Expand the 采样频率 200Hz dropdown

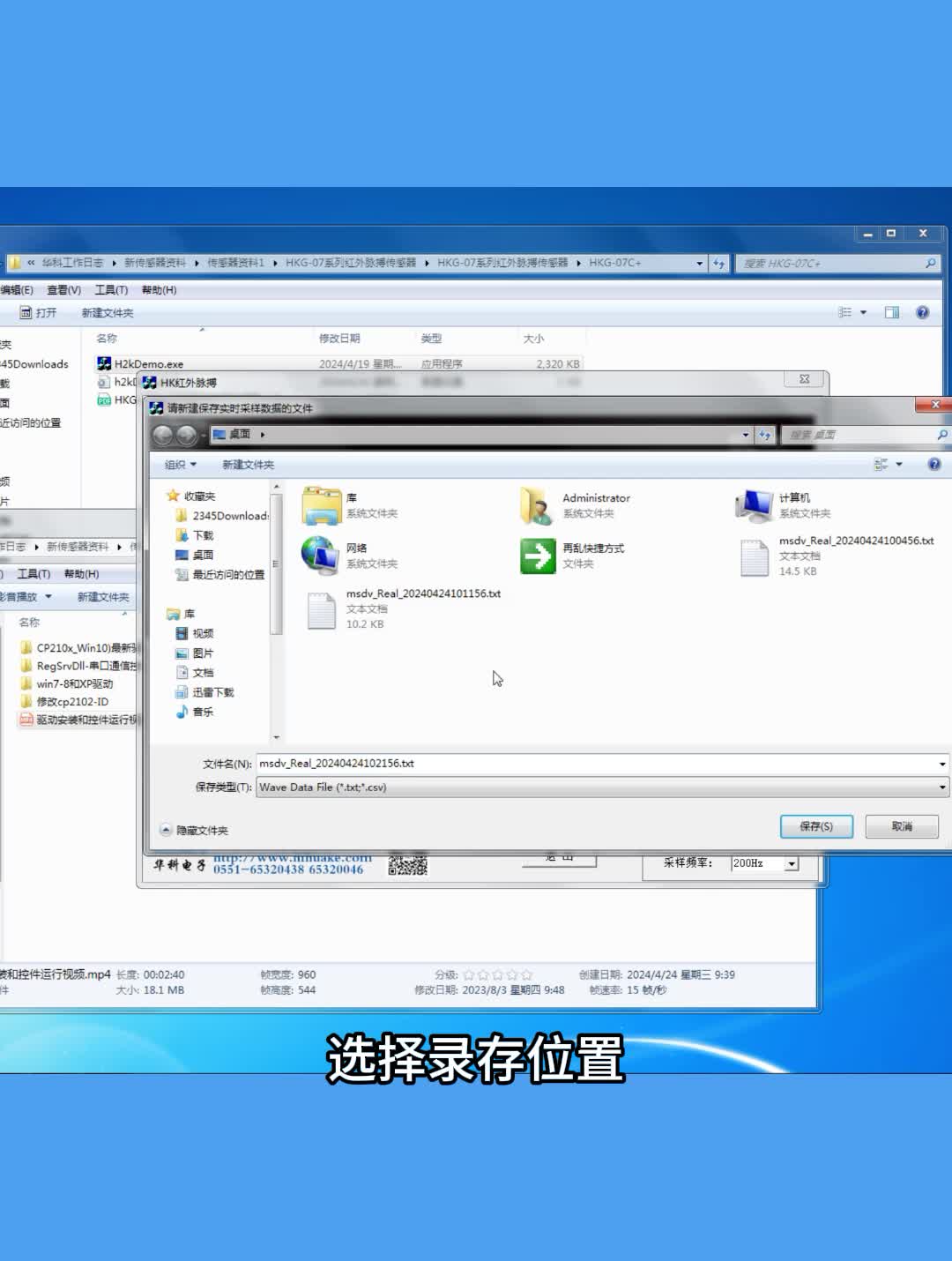[x=792, y=864]
